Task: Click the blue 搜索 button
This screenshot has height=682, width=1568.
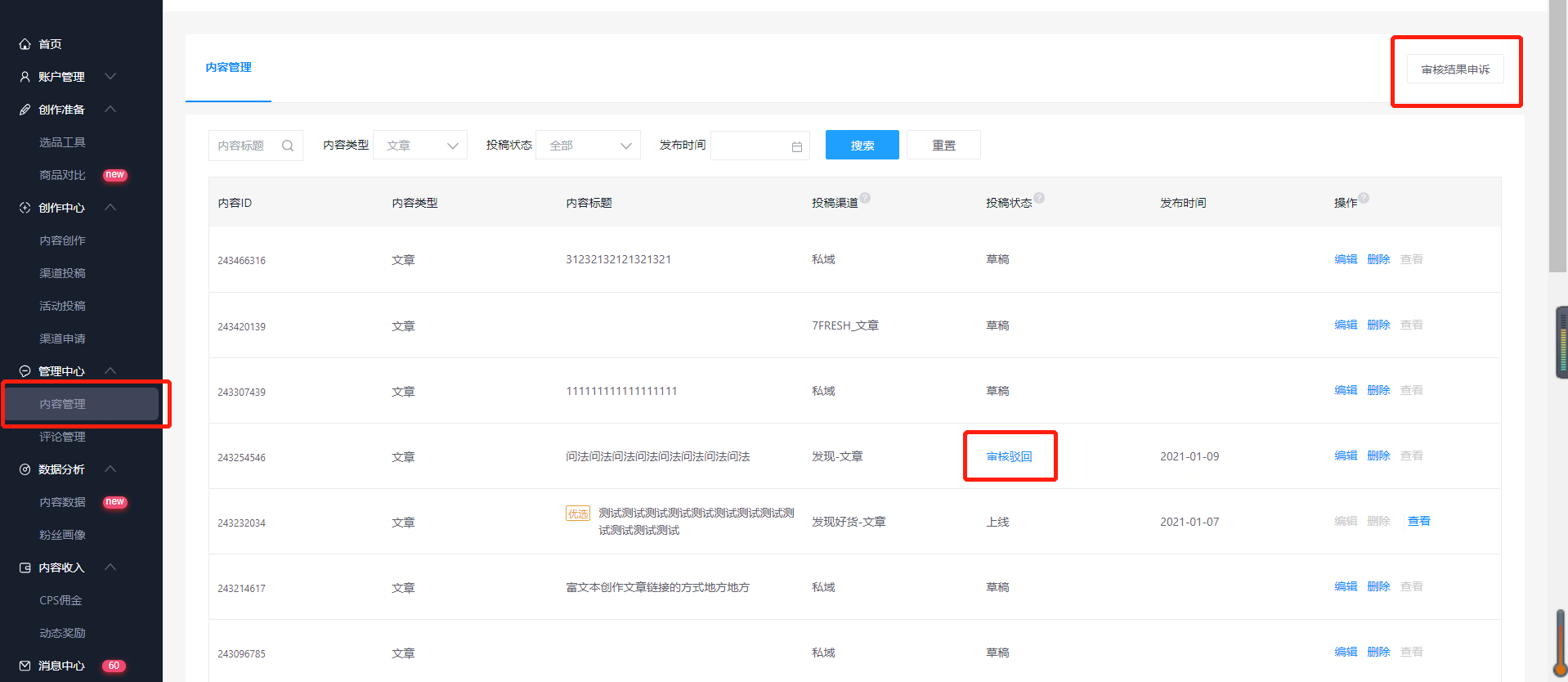Action: coord(862,145)
